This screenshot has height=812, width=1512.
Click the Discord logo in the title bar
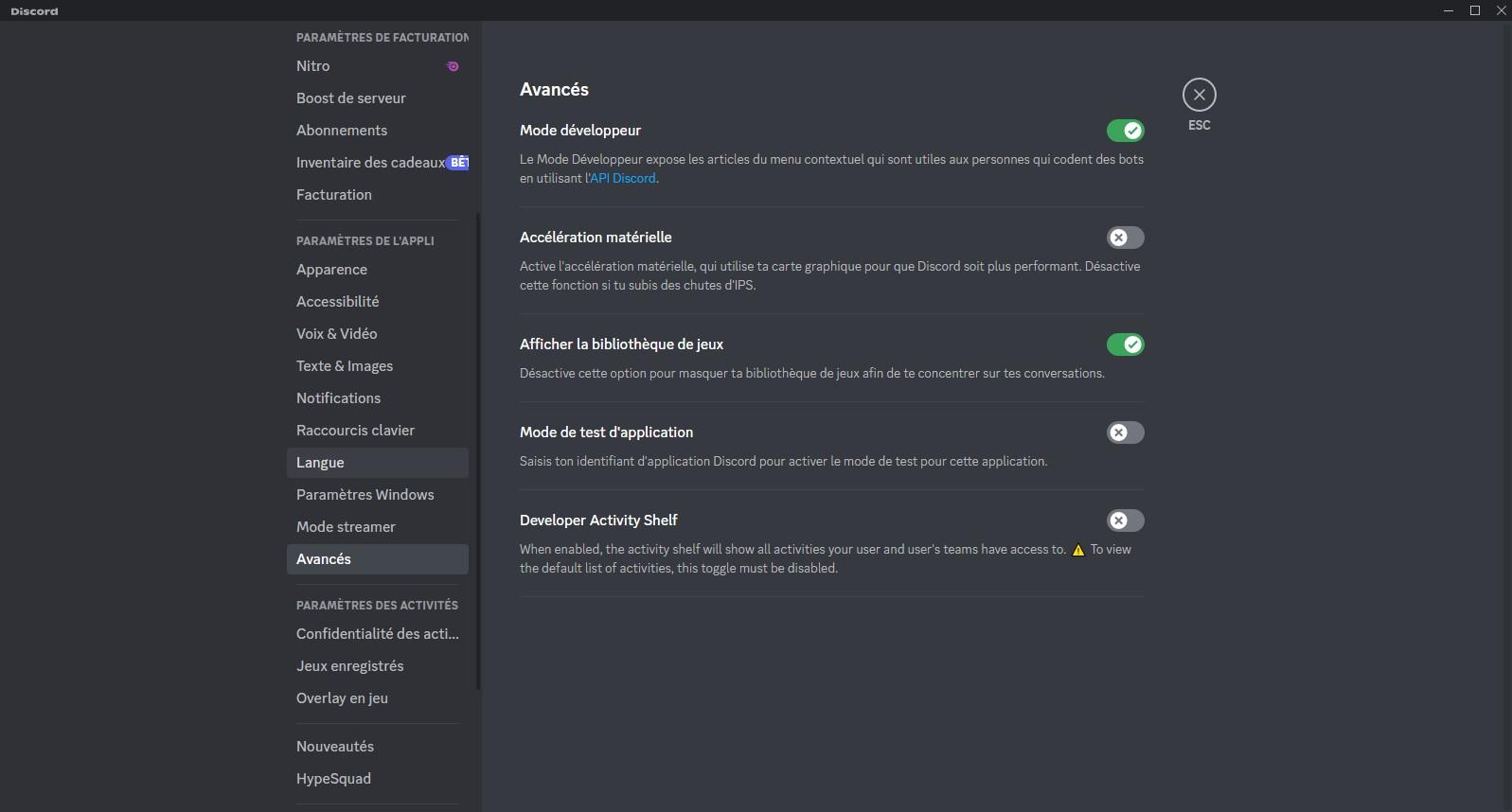[x=34, y=11]
